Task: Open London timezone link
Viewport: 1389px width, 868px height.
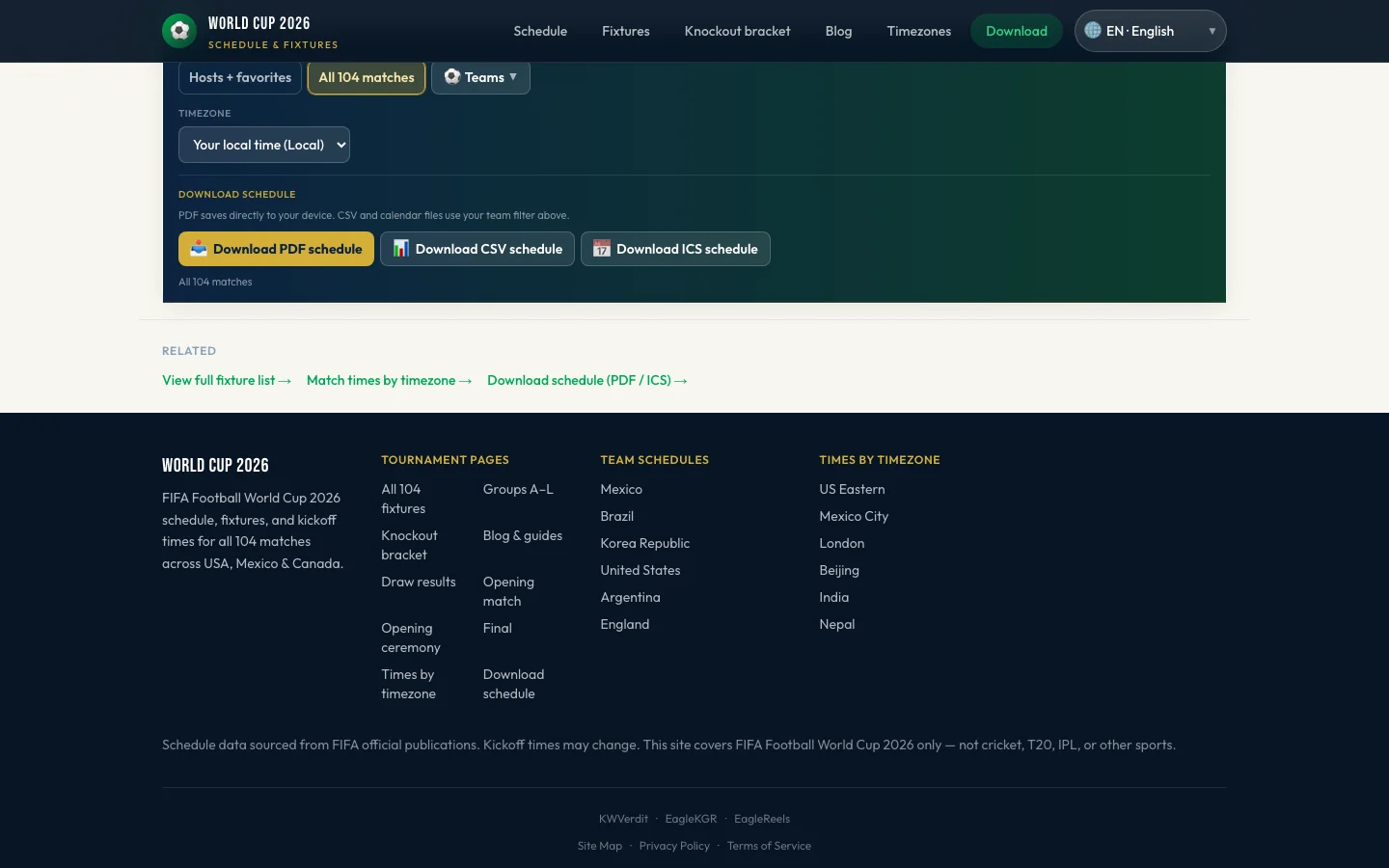Action: 842,543
